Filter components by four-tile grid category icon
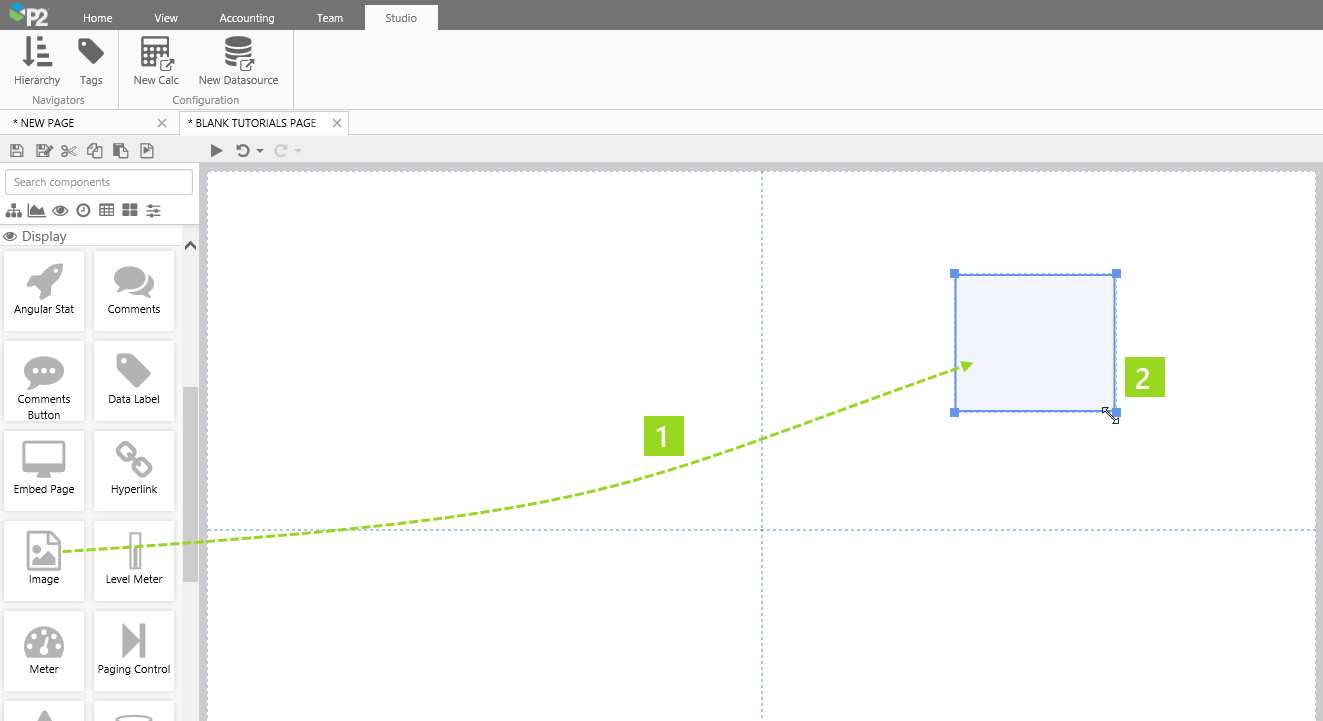Screen dimensions: 1323x721 click(x=130, y=210)
